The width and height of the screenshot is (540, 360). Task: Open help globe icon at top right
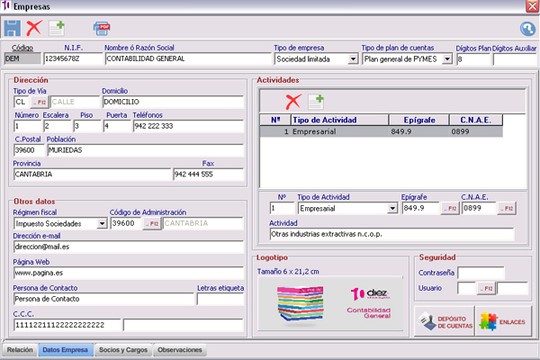pyautogui.click(x=527, y=29)
